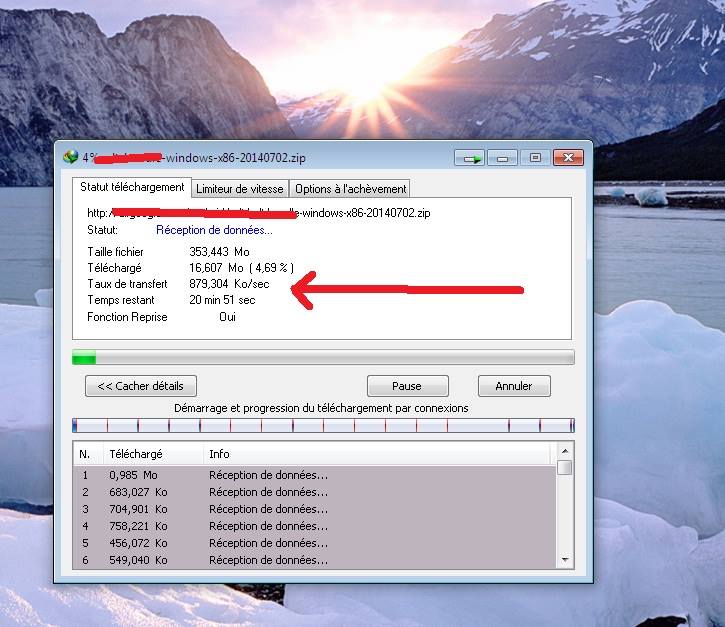Click the transfer rate 879,304 Ko/sec
The image size is (725, 627).
point(229,284)
